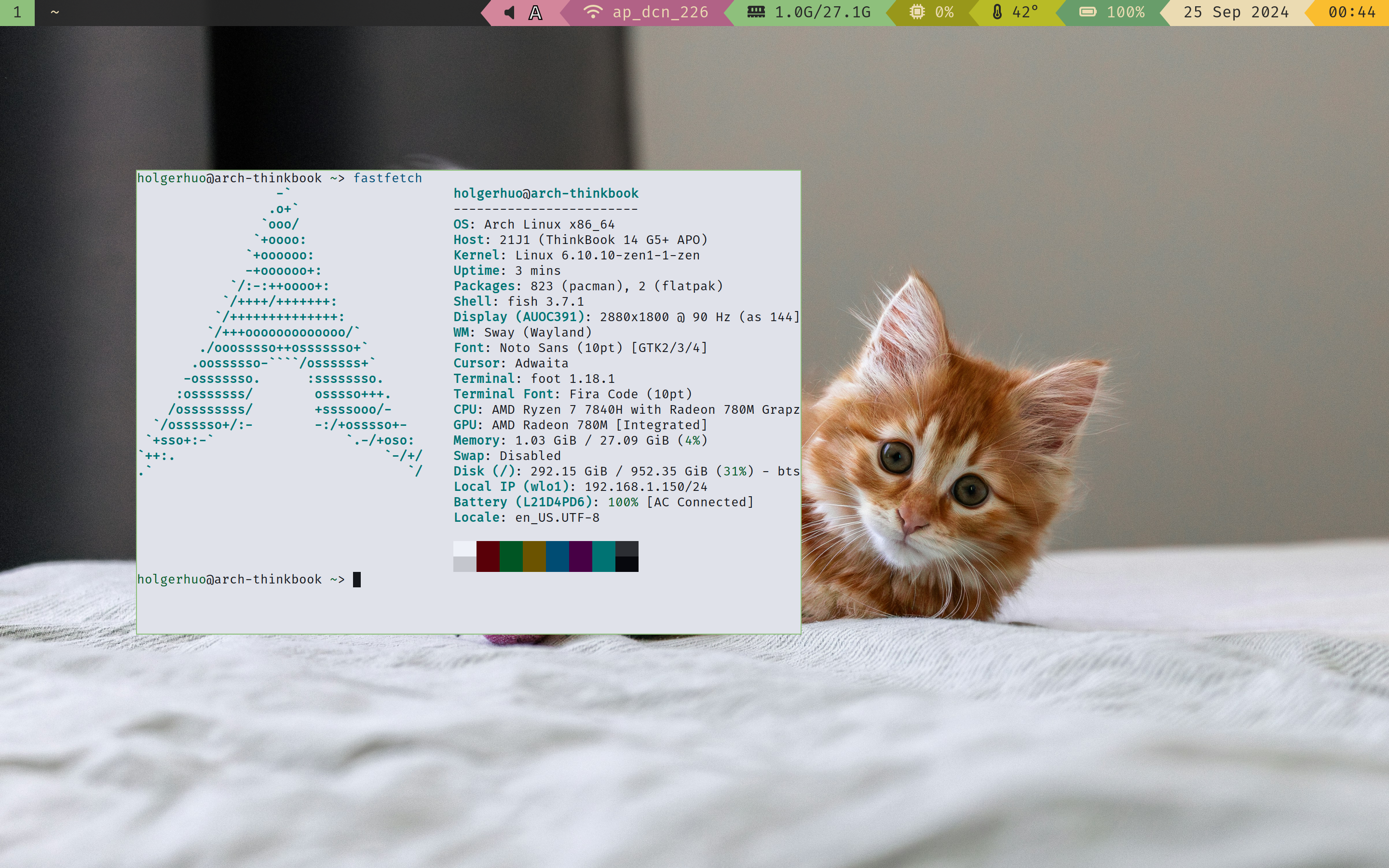Click the Host: 21J1 ThinkBook line

click(580, 240)
